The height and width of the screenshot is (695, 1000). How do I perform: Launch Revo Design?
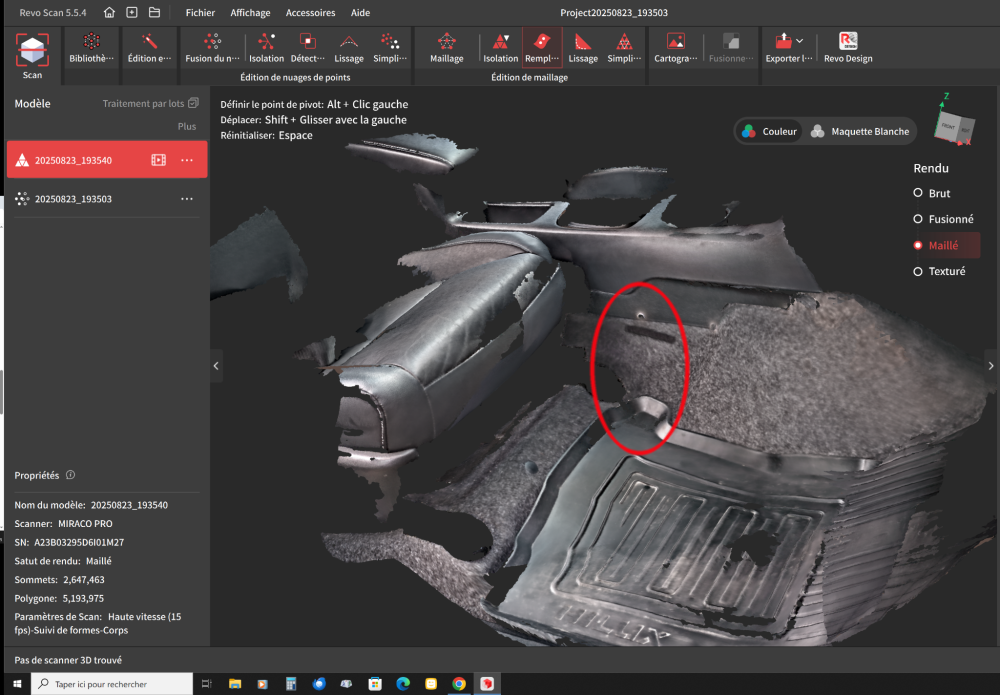(848, 48)
